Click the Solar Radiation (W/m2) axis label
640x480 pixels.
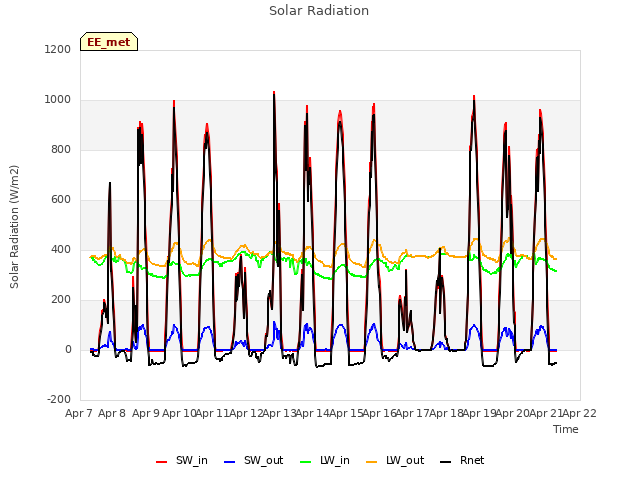[x=14, y=227]
